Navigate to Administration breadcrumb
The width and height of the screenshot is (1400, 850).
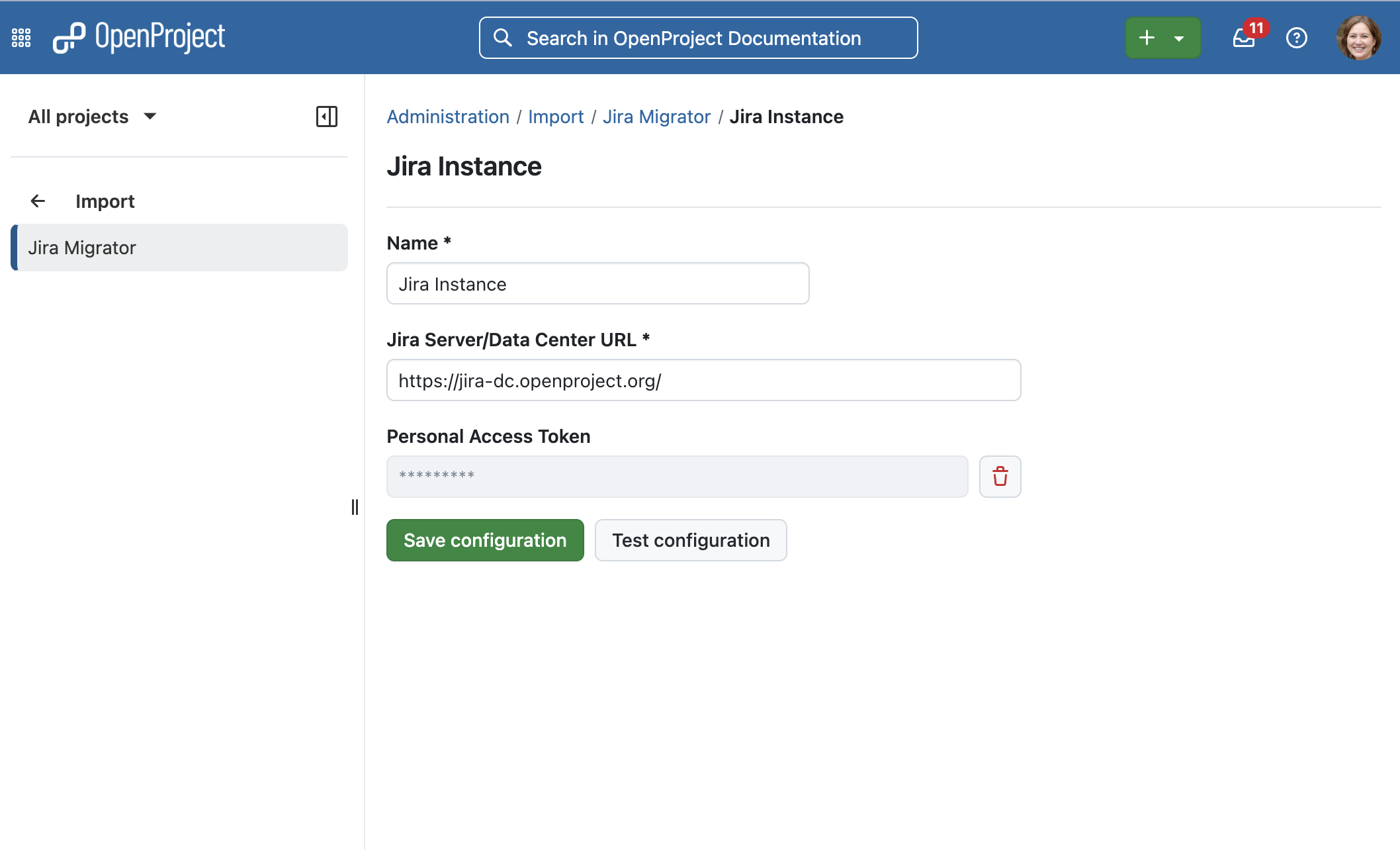(448, 117)
